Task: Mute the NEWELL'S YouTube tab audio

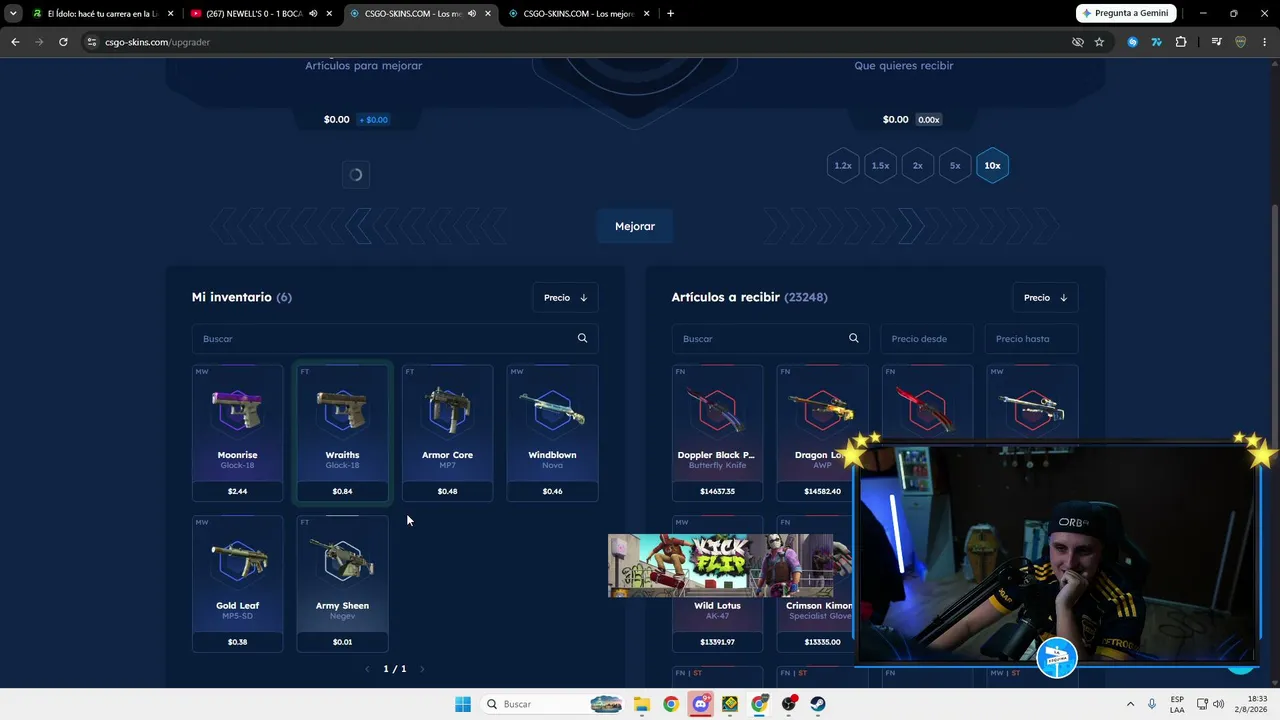Action: (313, 13)
